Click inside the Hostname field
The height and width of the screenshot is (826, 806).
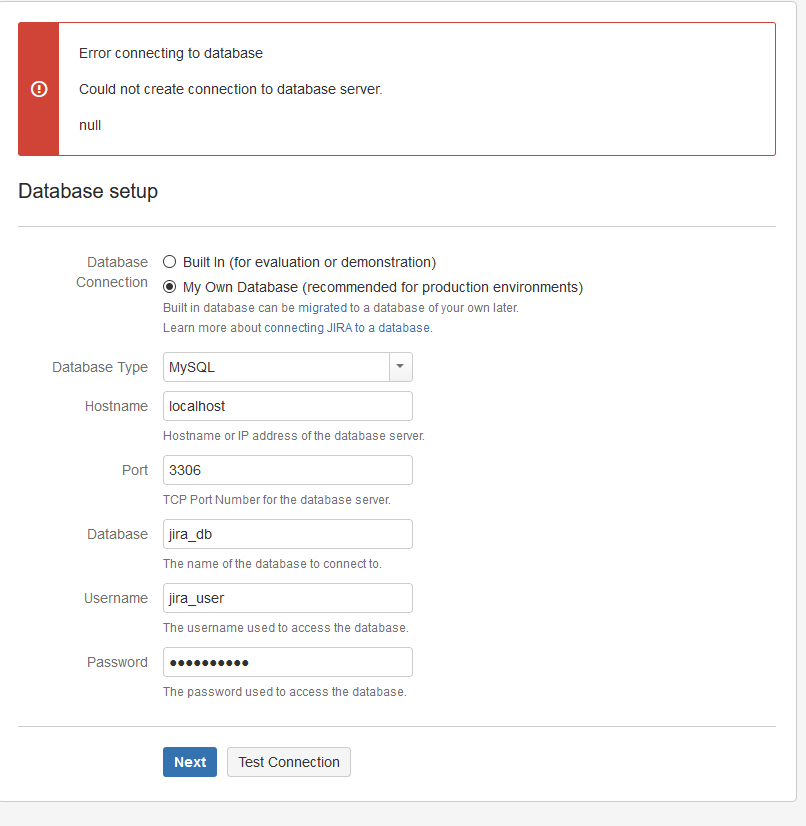click(287, 406)
